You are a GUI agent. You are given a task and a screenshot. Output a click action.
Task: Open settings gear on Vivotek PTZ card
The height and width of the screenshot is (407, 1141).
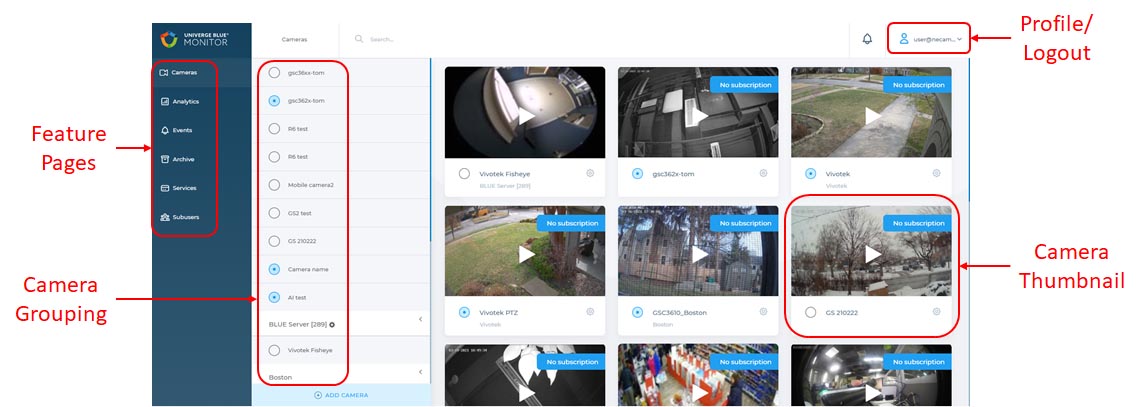pyautogui.click(x=589, y=312)
